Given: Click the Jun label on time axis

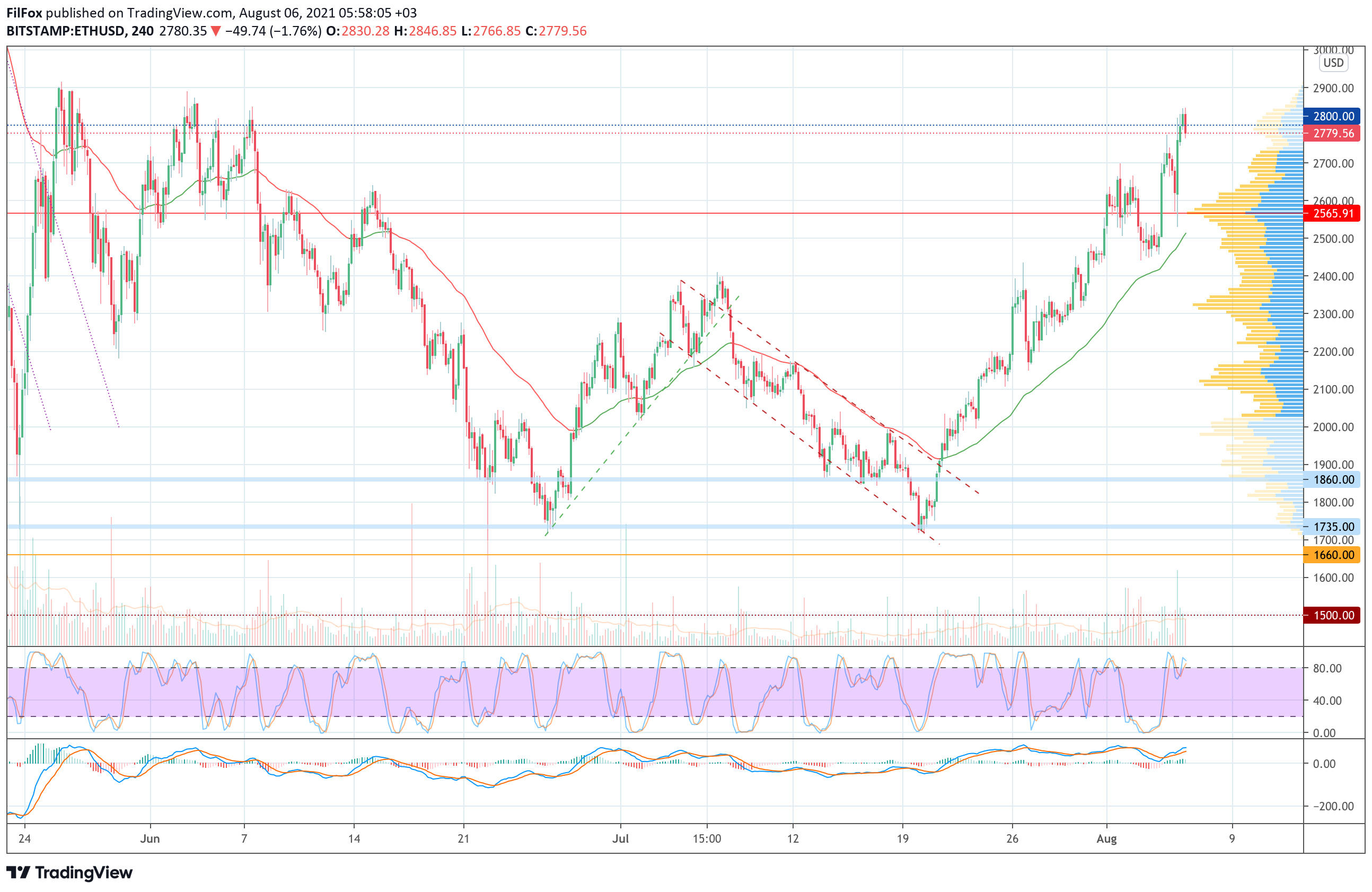Looking at the screenshot, I should (150, 839).
